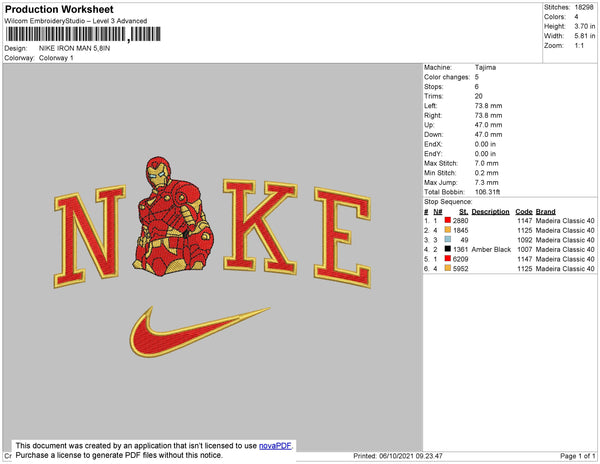Open the novaPDF hyperlink
The image size is (600, 464).
[x=275, y=446]
